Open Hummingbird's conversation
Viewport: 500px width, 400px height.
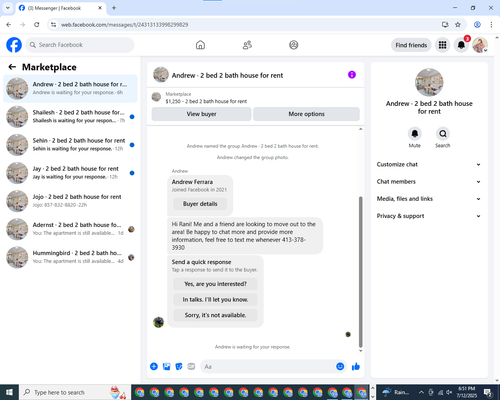[70, 257]
